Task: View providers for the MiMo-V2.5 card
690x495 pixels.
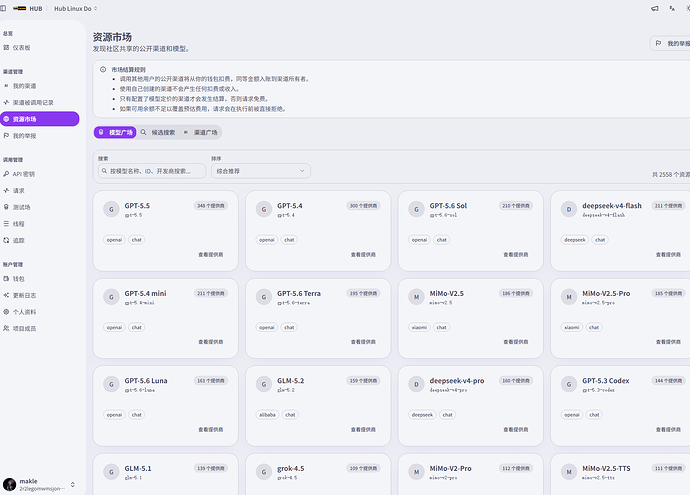Action: coord(516,341)
